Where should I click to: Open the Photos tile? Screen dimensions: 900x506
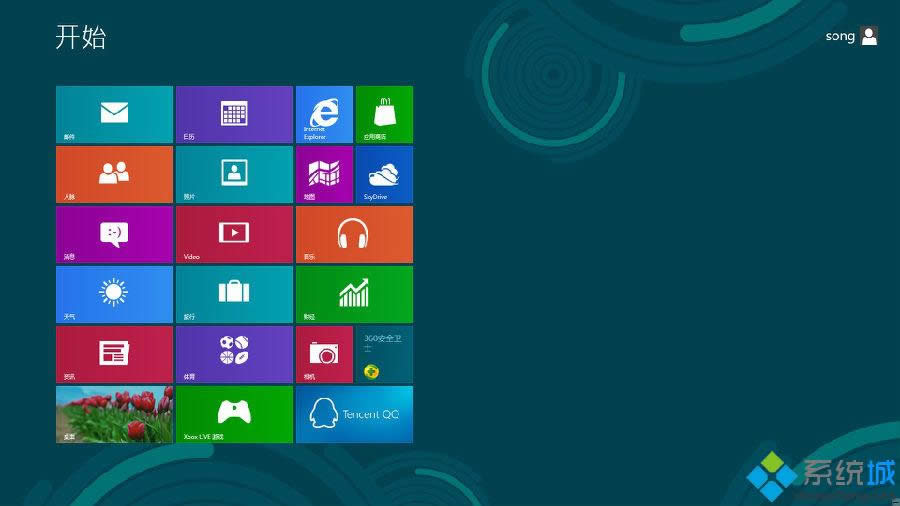(x=234, y=174)
